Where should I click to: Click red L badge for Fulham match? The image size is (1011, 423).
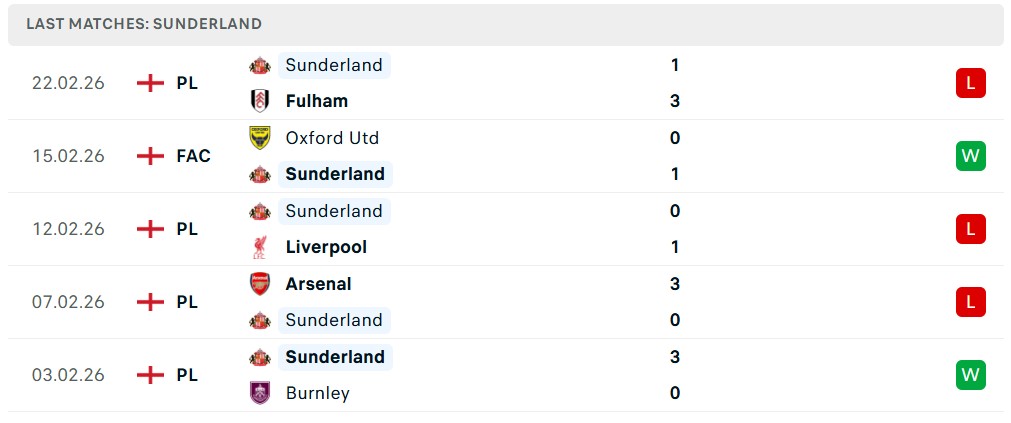point(970,83)
